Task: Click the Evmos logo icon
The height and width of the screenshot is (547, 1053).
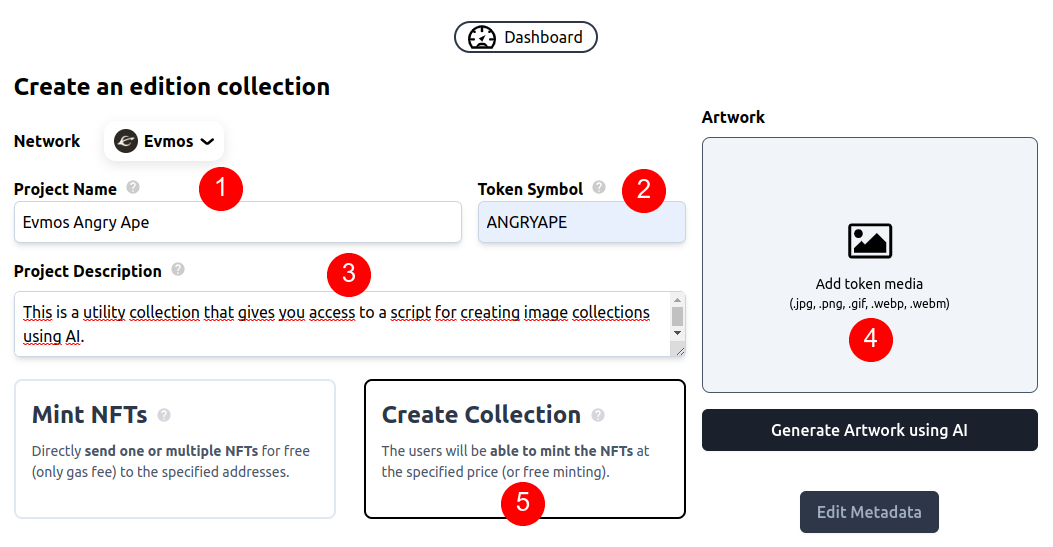Action: [x=126, y=141]
